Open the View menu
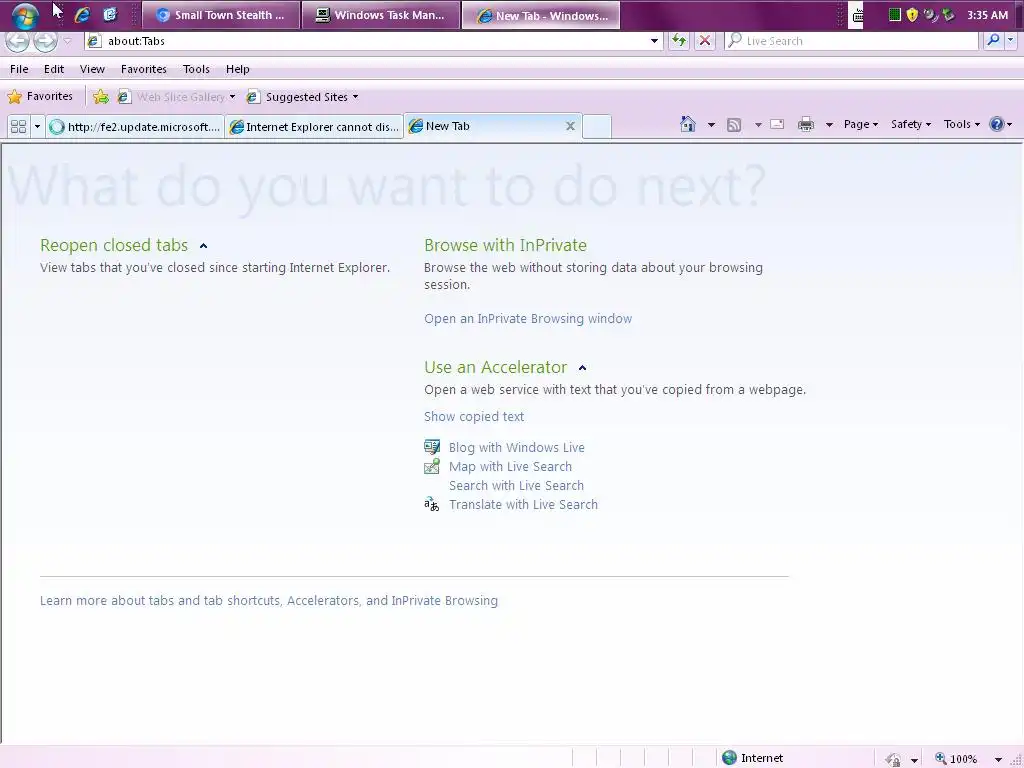 92,69
